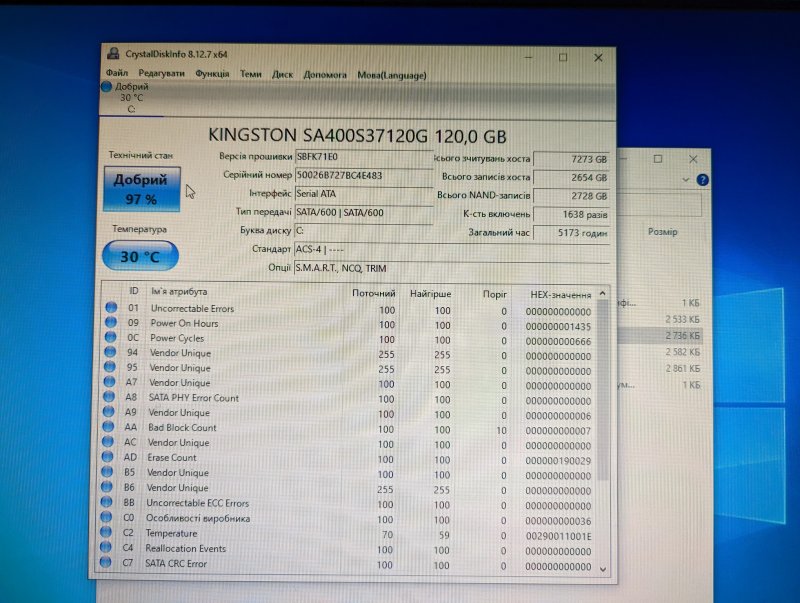Select the status circle for SATA PHY Error Count
Image resolution: width=800 pixels, height=603 pixels.
coord(111,398)
